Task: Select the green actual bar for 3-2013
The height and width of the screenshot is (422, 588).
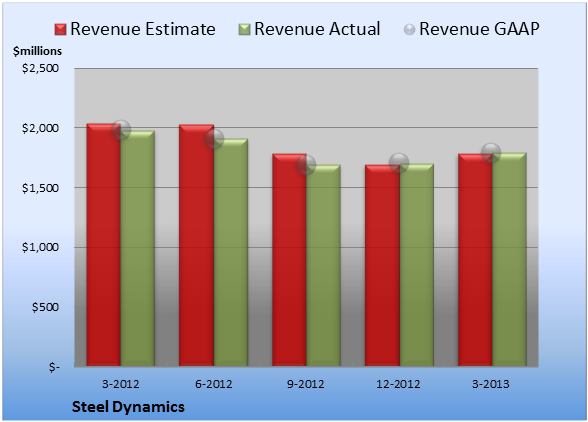Action: 509,260
